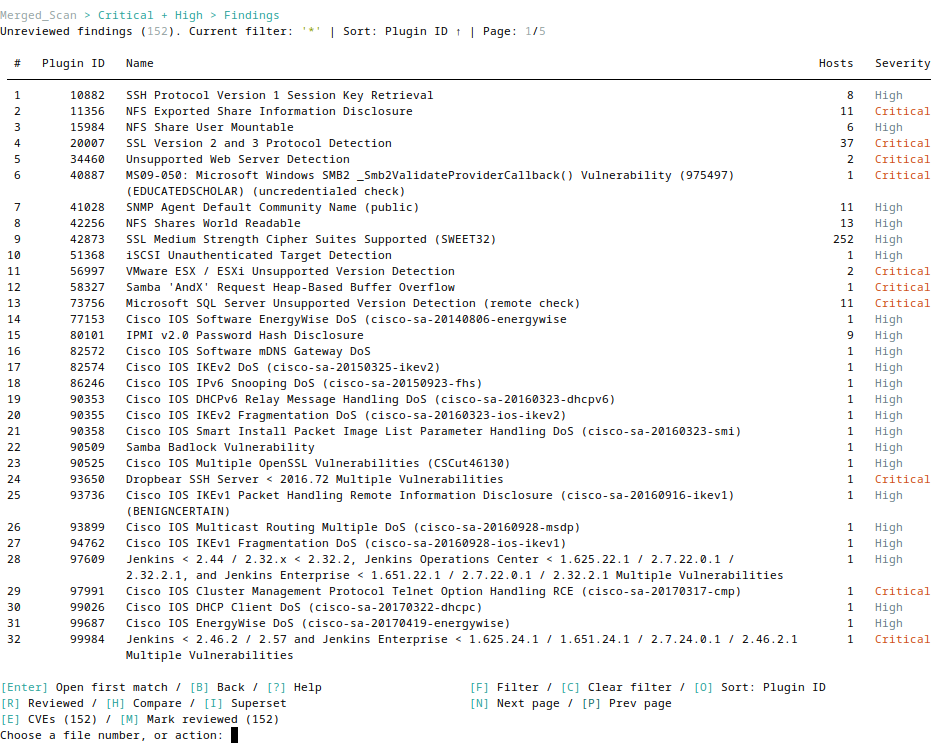Click the Merged_Scan breadcrumb
Viewport: 940px width, 748px height.
pyautogui.click(x=38, y=15)
